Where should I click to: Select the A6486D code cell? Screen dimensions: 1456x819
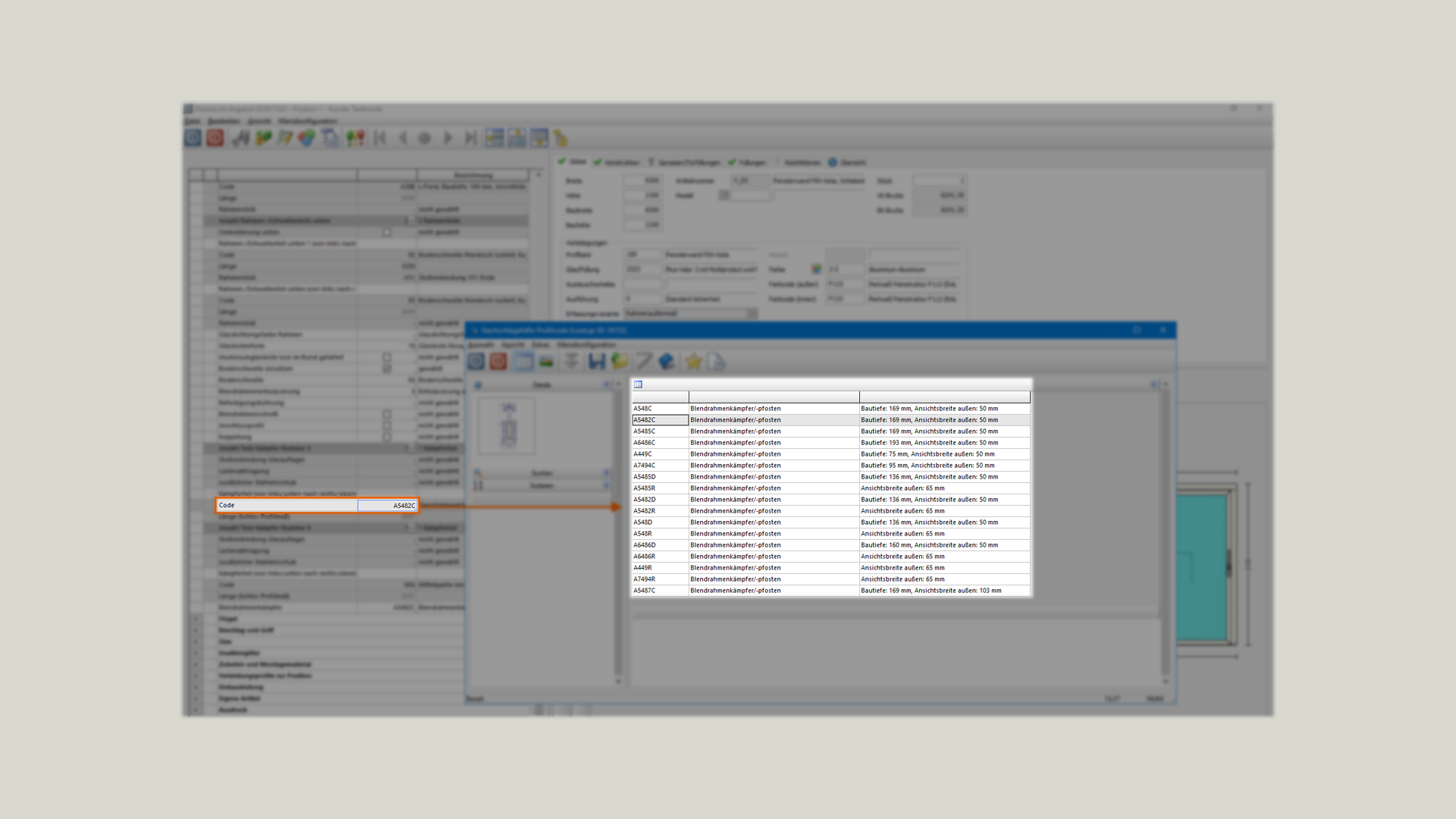[x=661, y=544]
